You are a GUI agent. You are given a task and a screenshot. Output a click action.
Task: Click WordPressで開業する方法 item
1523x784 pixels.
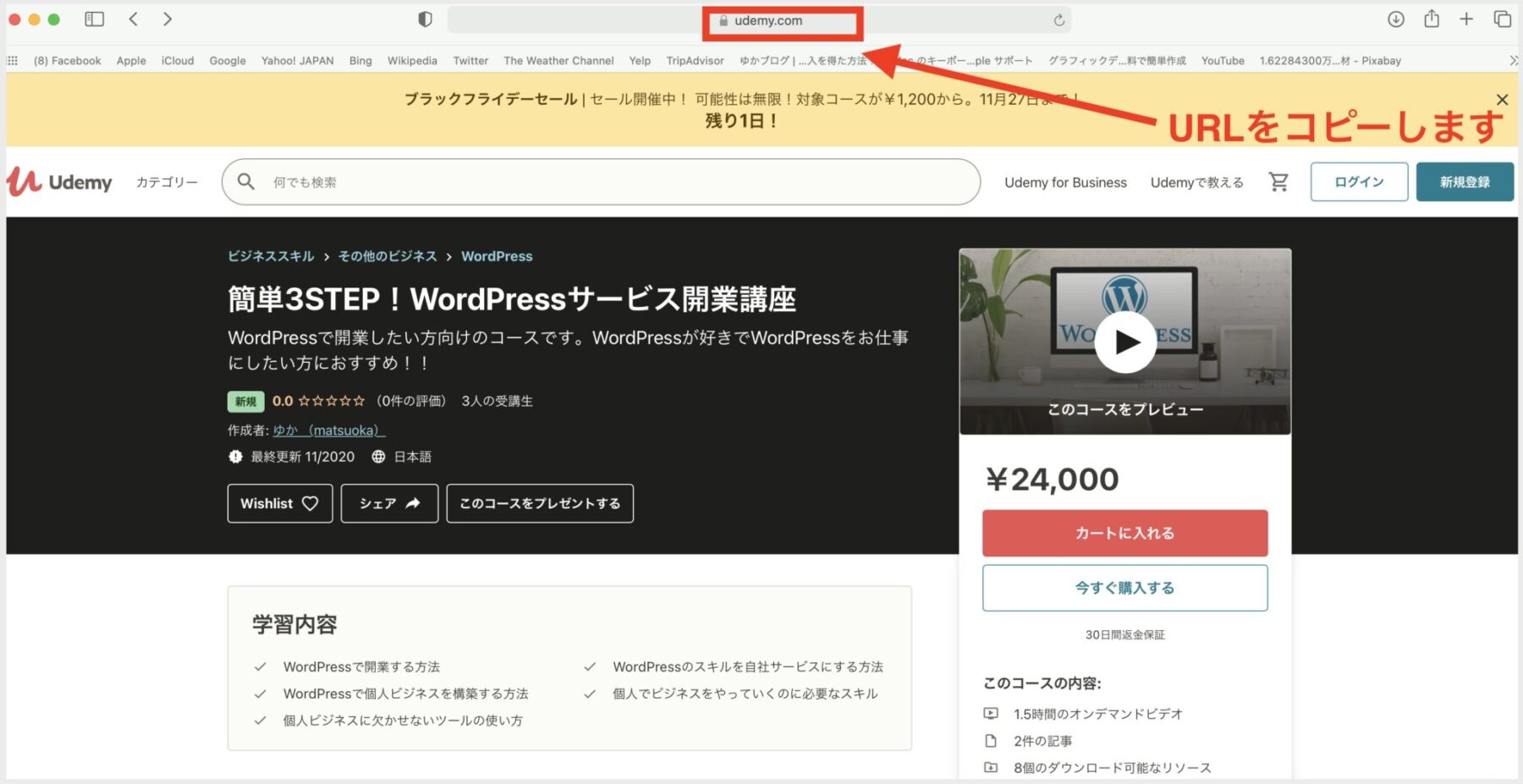click(x=361, y=666)
